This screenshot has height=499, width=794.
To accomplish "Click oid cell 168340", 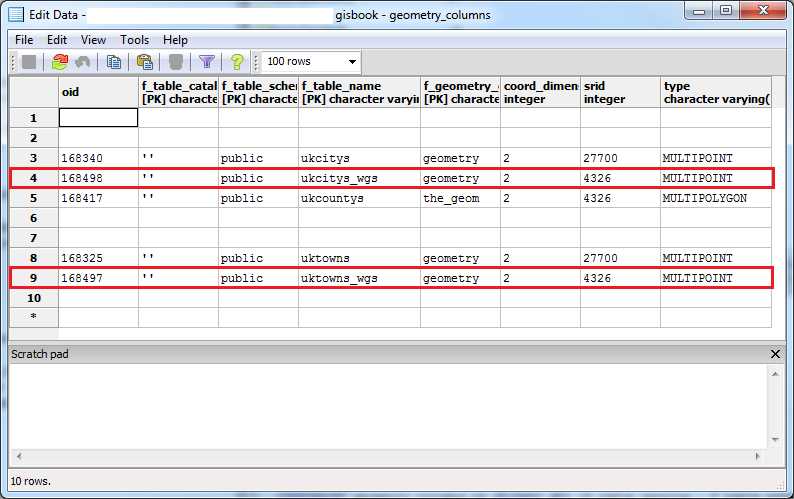I will (98, 158).
